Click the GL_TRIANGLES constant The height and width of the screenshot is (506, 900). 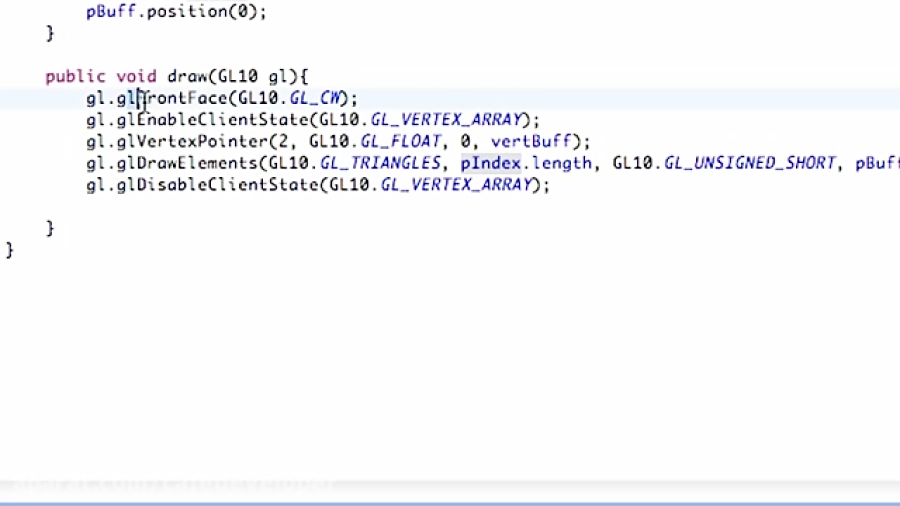[380, 164]
